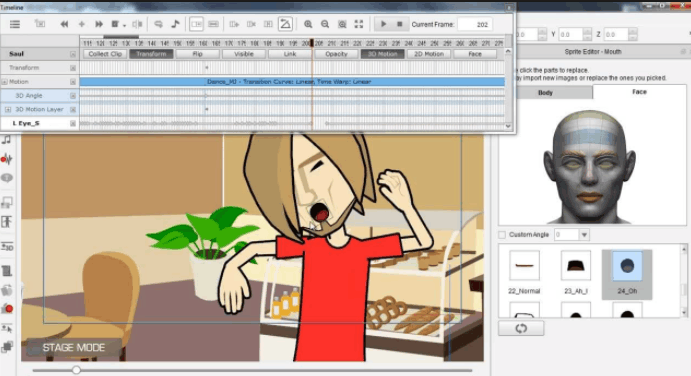Screen dimensions: 691x376
Task: Play the timeline animation
Action: [383, 24]
